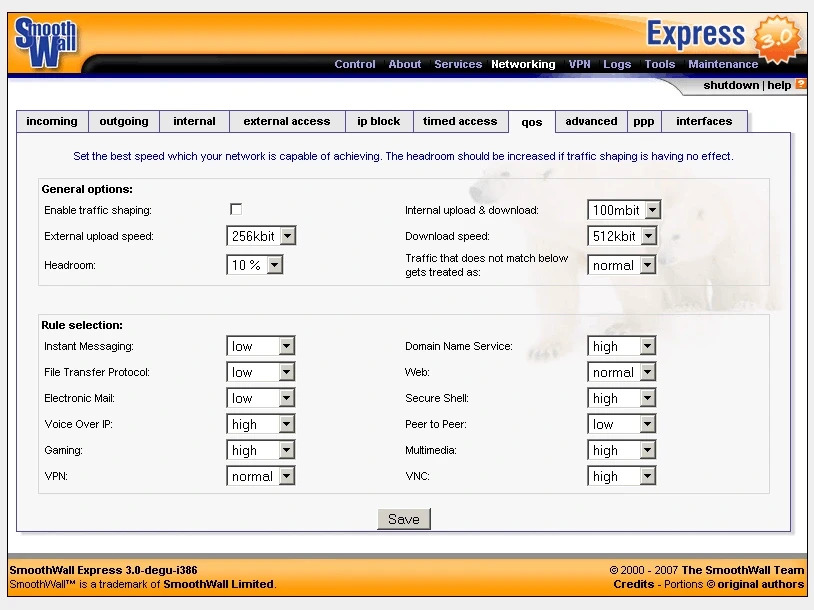Open Voice Over IP priority dropdown

click(261, 424)
